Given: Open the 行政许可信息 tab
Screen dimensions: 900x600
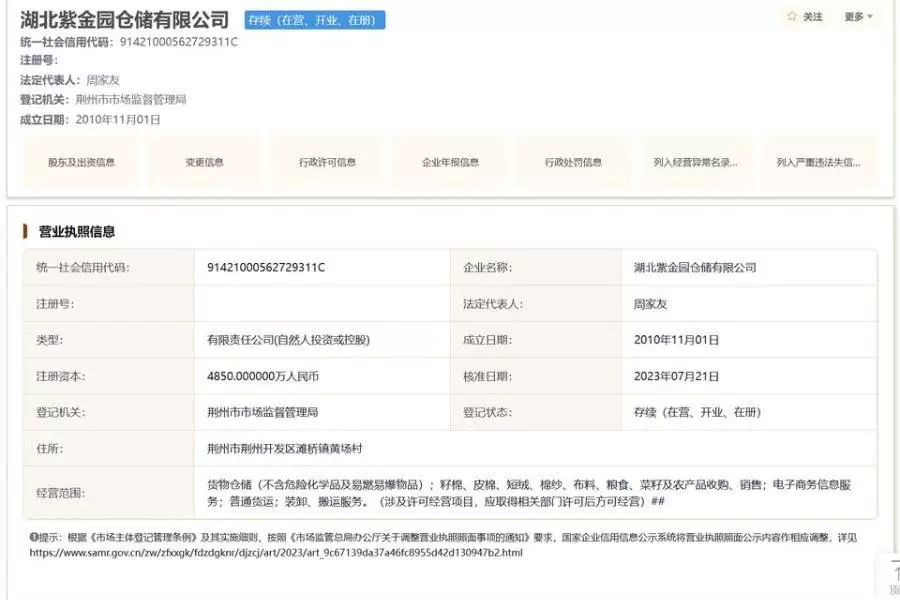Looking at the screenshot, I should [327, 162].
